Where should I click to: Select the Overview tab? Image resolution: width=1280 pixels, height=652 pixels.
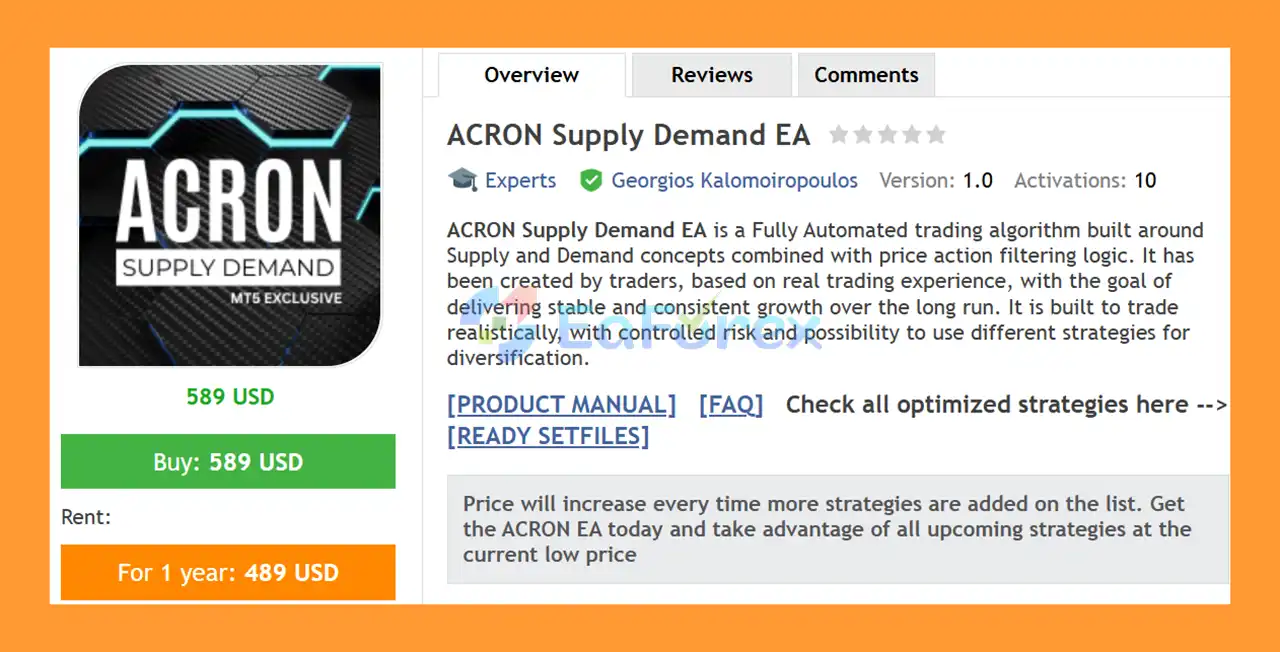[531, 74]
